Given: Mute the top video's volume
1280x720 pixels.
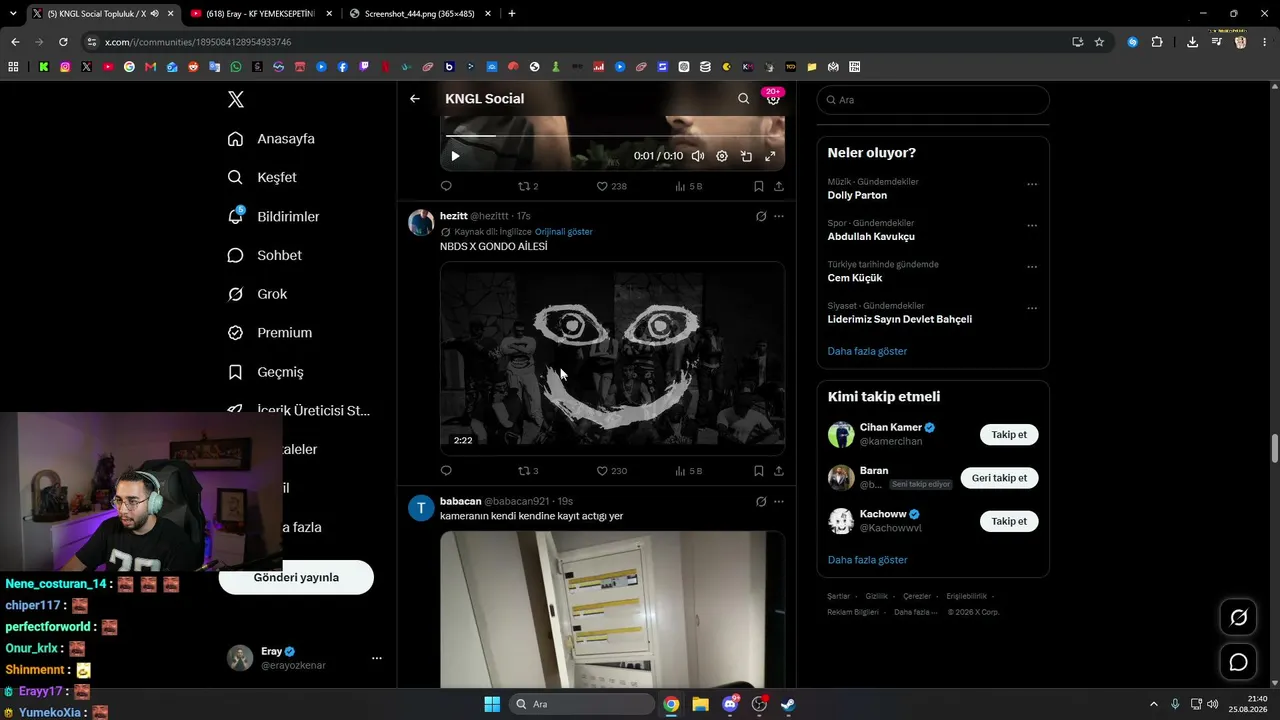Looking at the screenshot, I should pyautogui.click(x=698, y=156).
